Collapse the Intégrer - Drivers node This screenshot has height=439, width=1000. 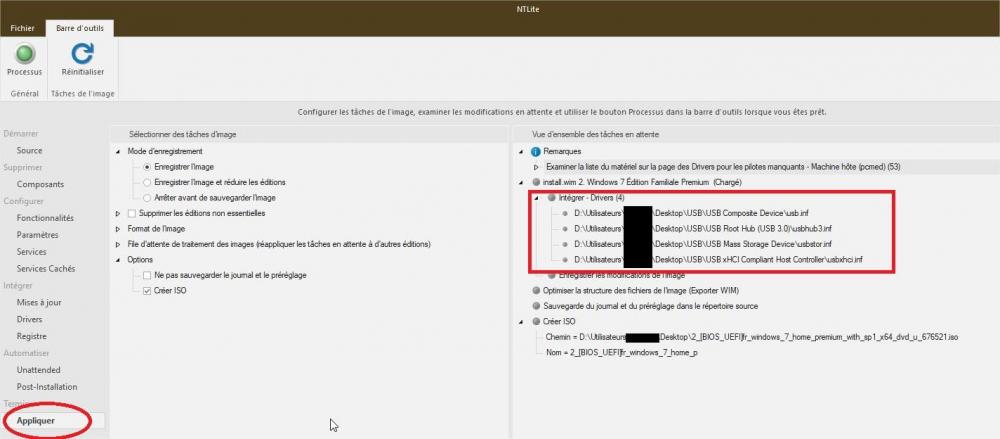click(x=536, y=198)
